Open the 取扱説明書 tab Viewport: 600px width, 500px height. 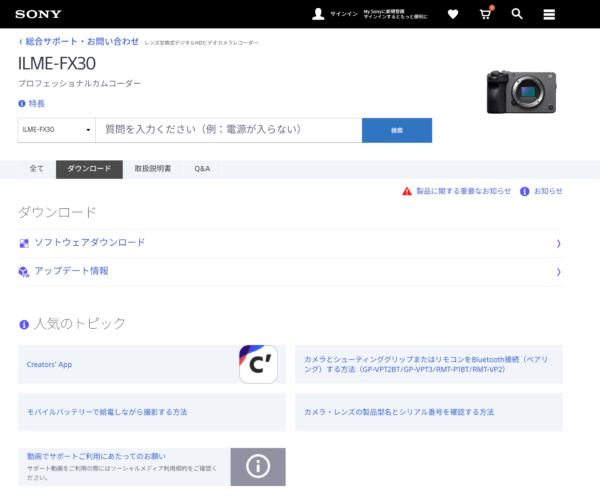(x=153, y=169)
